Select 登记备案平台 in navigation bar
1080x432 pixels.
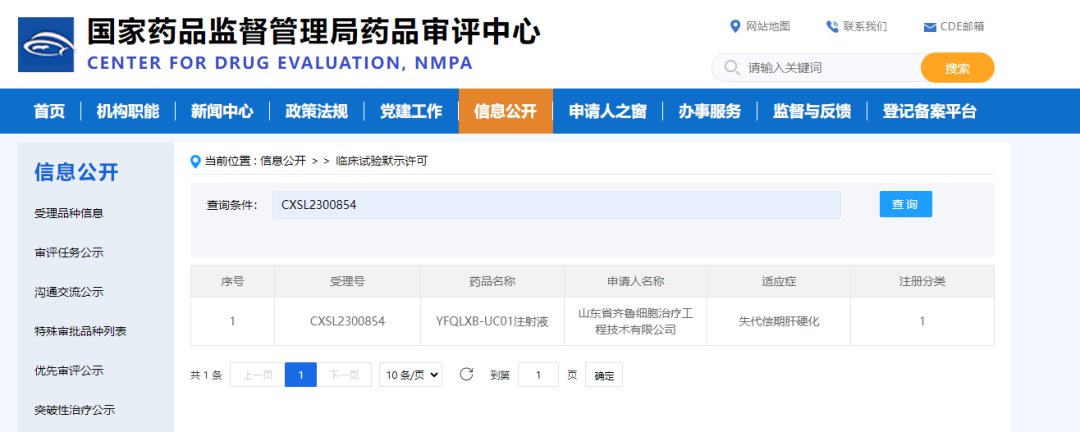click(929, 111)
